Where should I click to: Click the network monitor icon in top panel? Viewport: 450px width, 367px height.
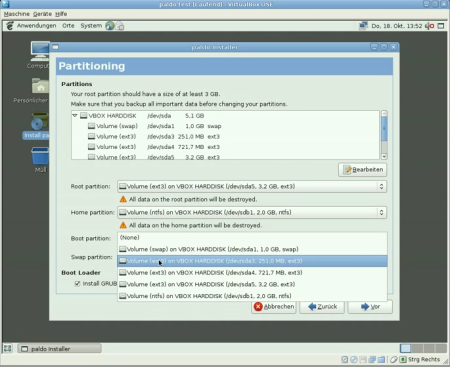click(x=363, y=26)
